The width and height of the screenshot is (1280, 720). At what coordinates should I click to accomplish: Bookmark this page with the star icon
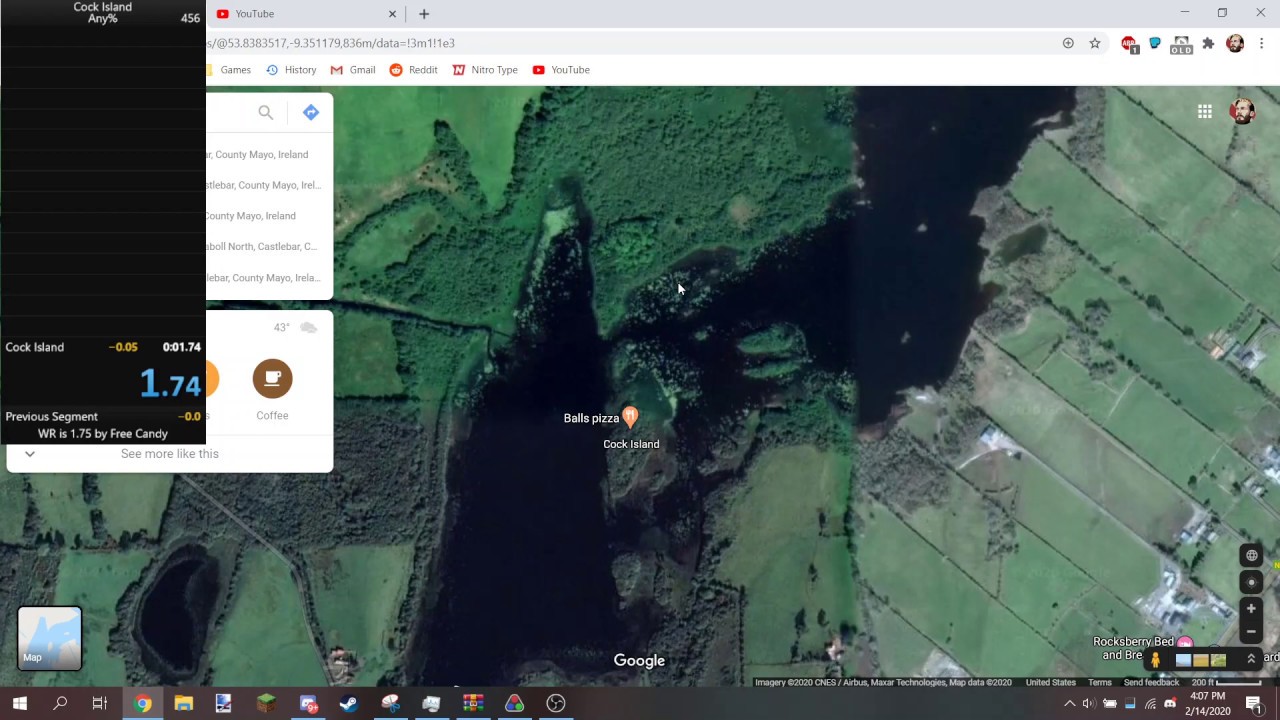pyautogui.click(x=1095, y=43)
